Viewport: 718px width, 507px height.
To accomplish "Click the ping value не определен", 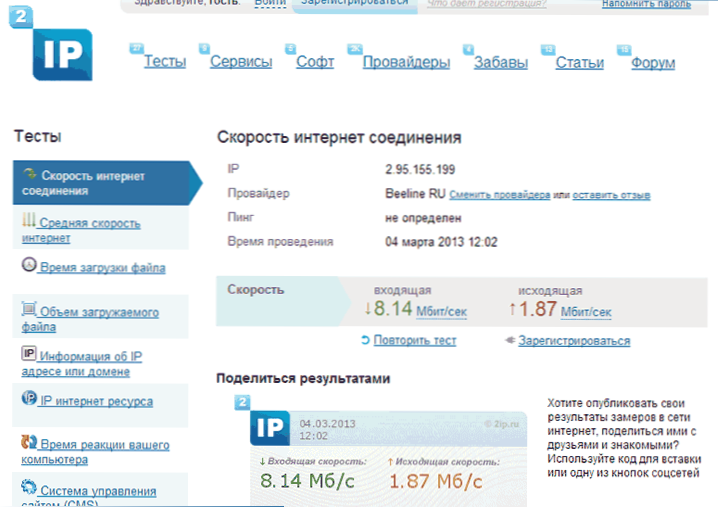I will point(423,218).
